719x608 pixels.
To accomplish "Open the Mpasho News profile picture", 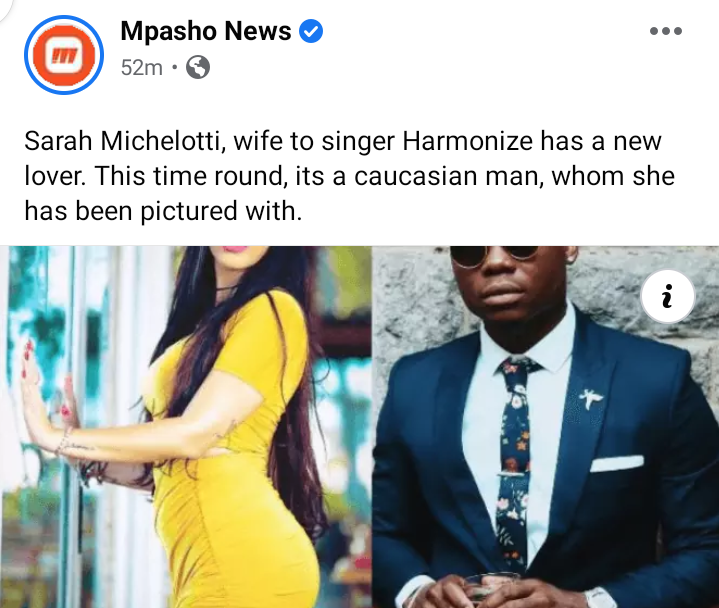I will pos(64,55).
